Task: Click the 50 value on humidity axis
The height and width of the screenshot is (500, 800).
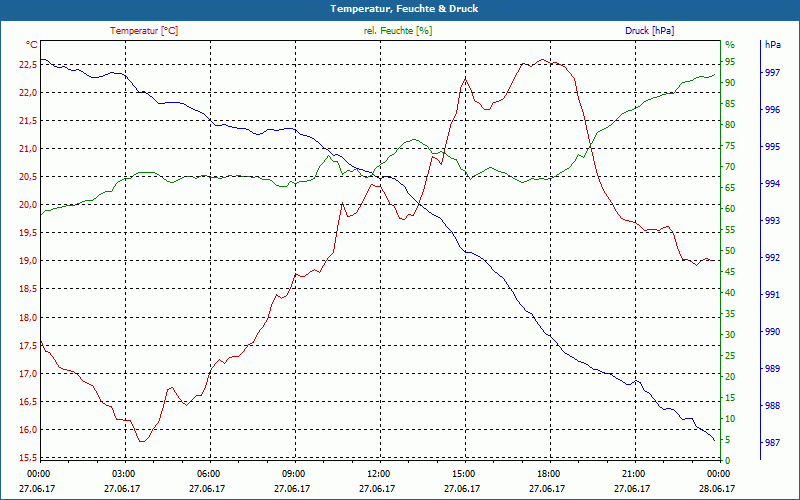Action: [x=731, y=251]
